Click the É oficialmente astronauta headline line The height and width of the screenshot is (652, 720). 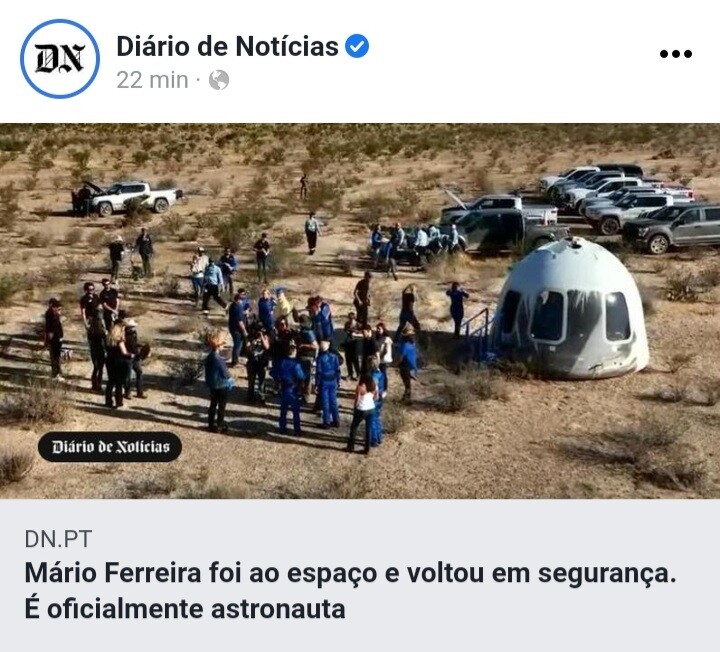pyautogui.click(x=185, y=610)
